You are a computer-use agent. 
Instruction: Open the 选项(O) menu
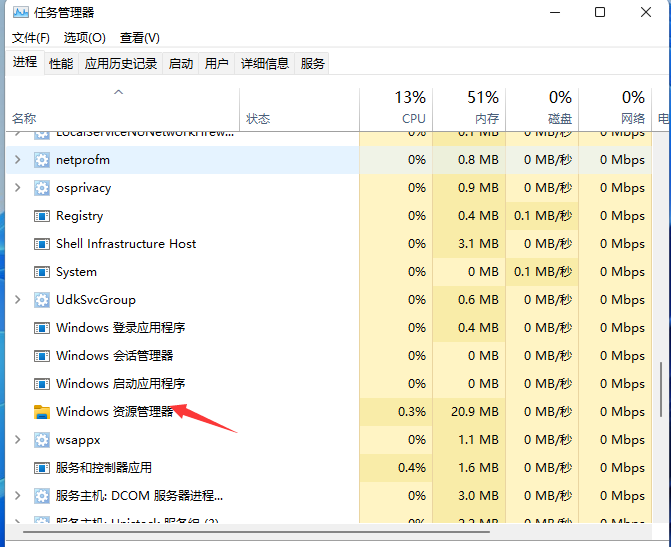85,38
